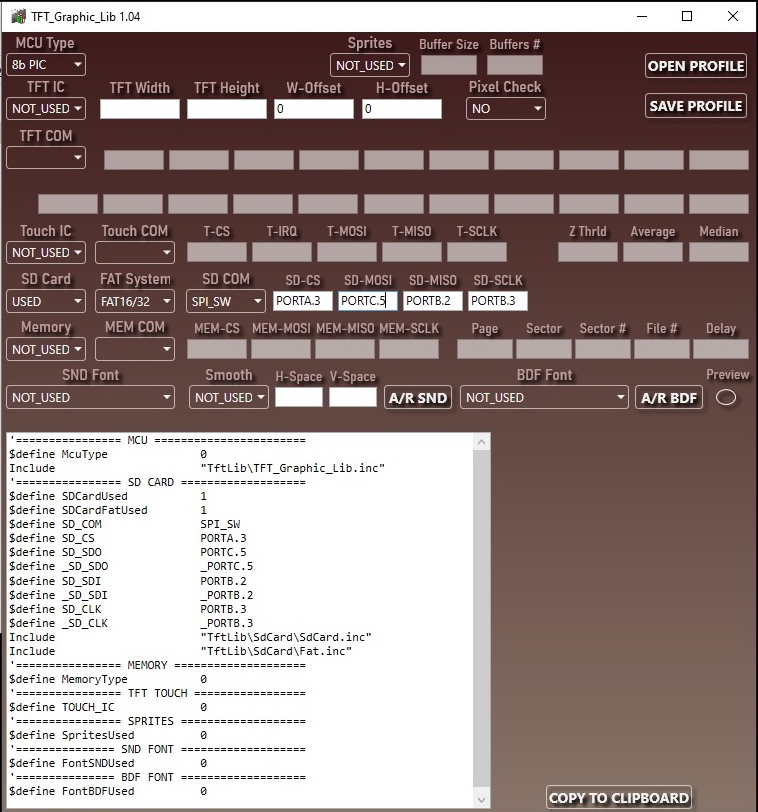Minimize the TFT_Graphic_Lib window
This screenshot has width=758, height=812.
pyautogui.click(x=642, y=17)
